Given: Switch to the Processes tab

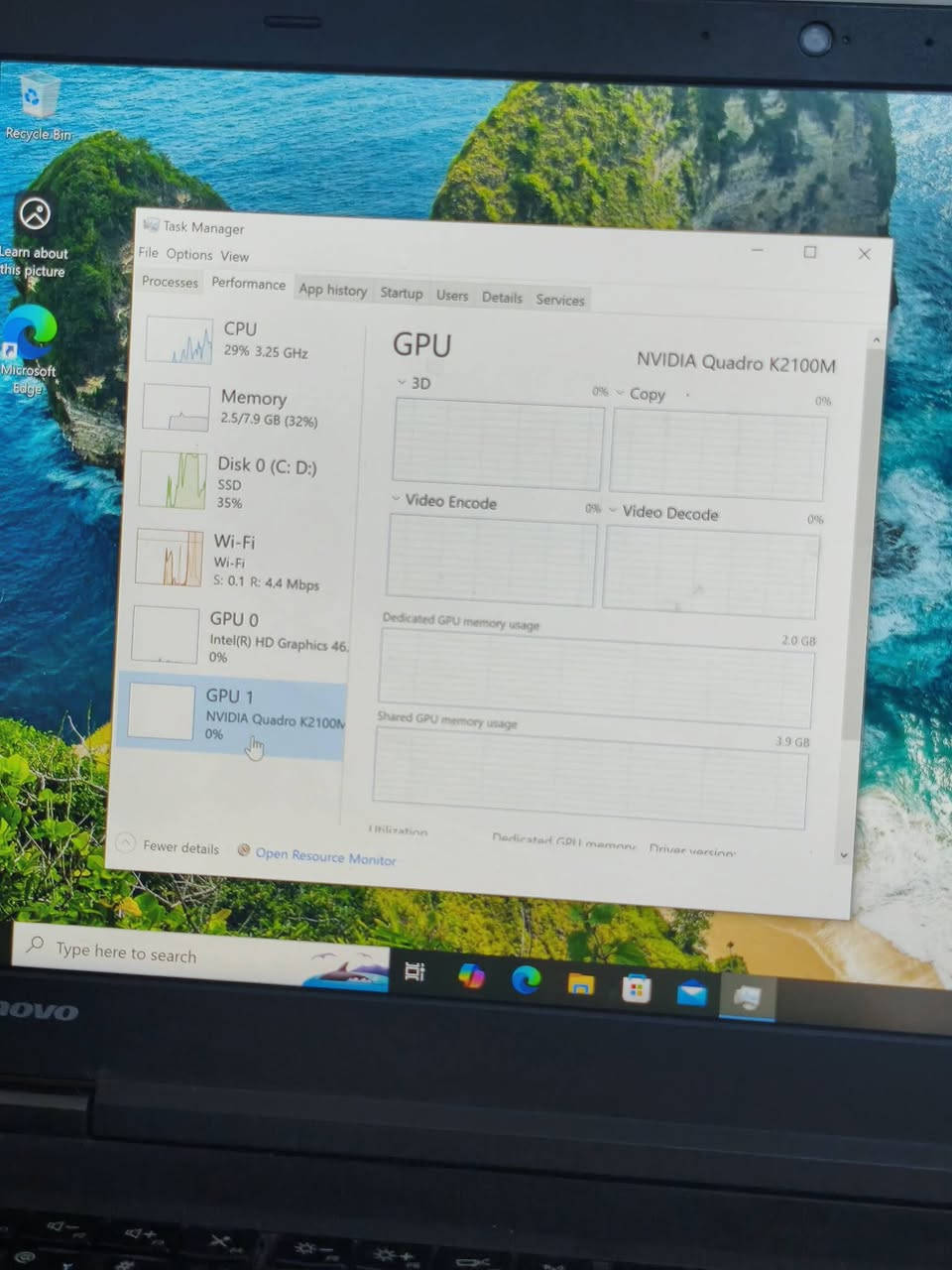Looking at the screenshot, I should (x=170, y=282).
